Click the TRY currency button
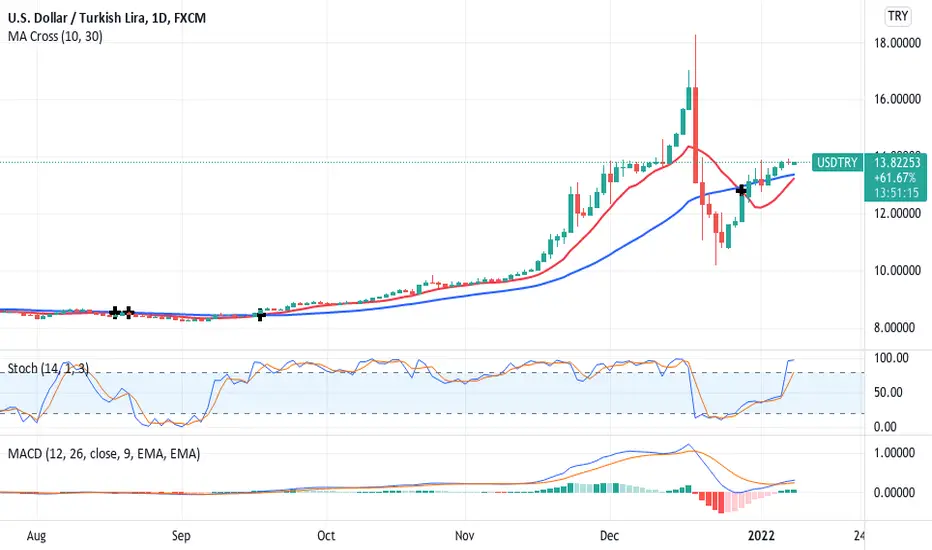 898,15
